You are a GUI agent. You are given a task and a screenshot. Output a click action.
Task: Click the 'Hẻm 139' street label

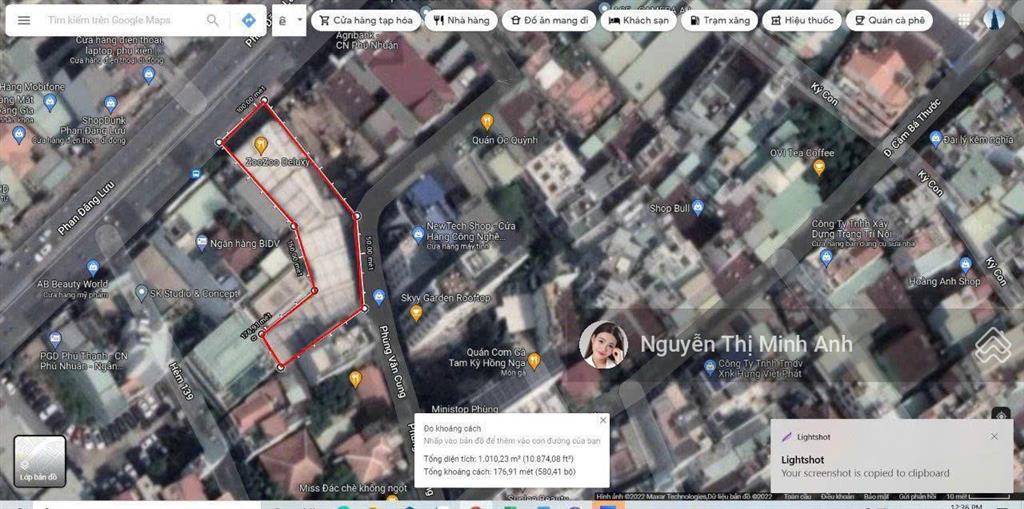pos(183,382)
